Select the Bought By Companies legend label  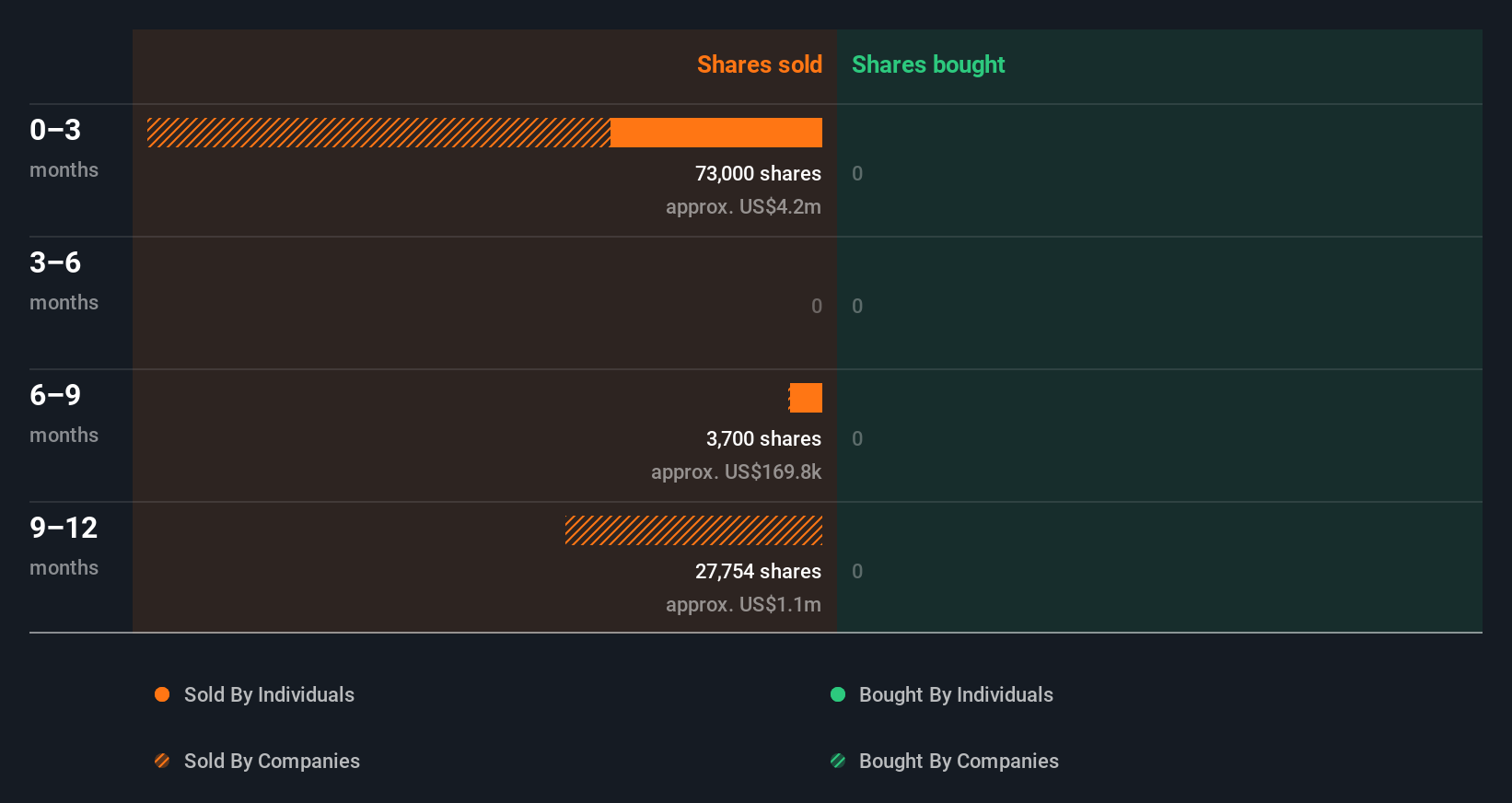pos(959,762)
